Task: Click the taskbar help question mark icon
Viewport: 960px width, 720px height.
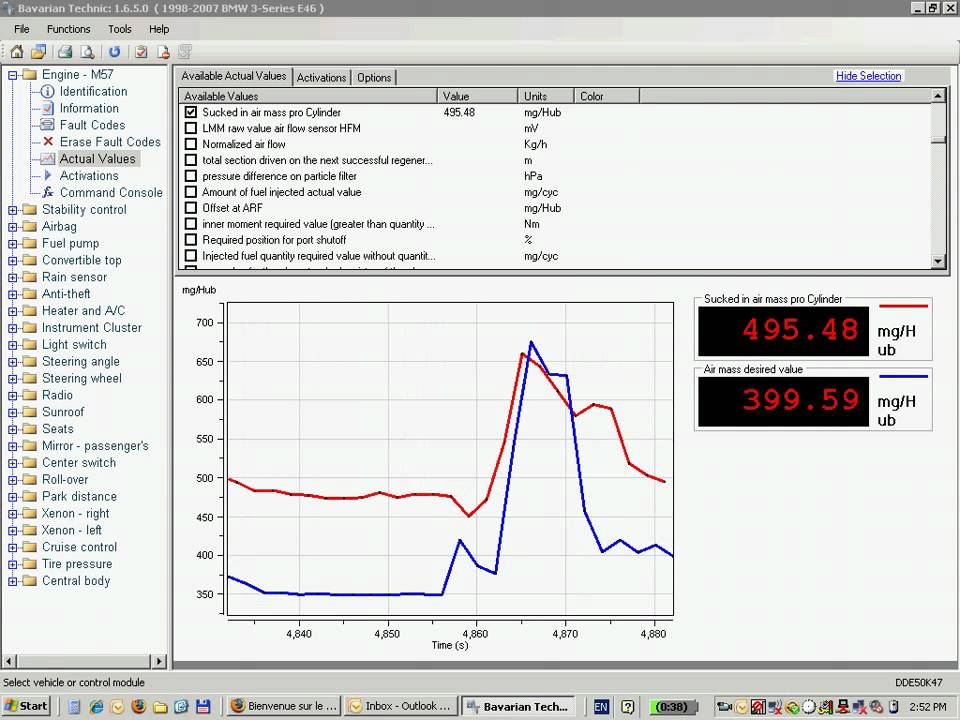Action: 628,707
